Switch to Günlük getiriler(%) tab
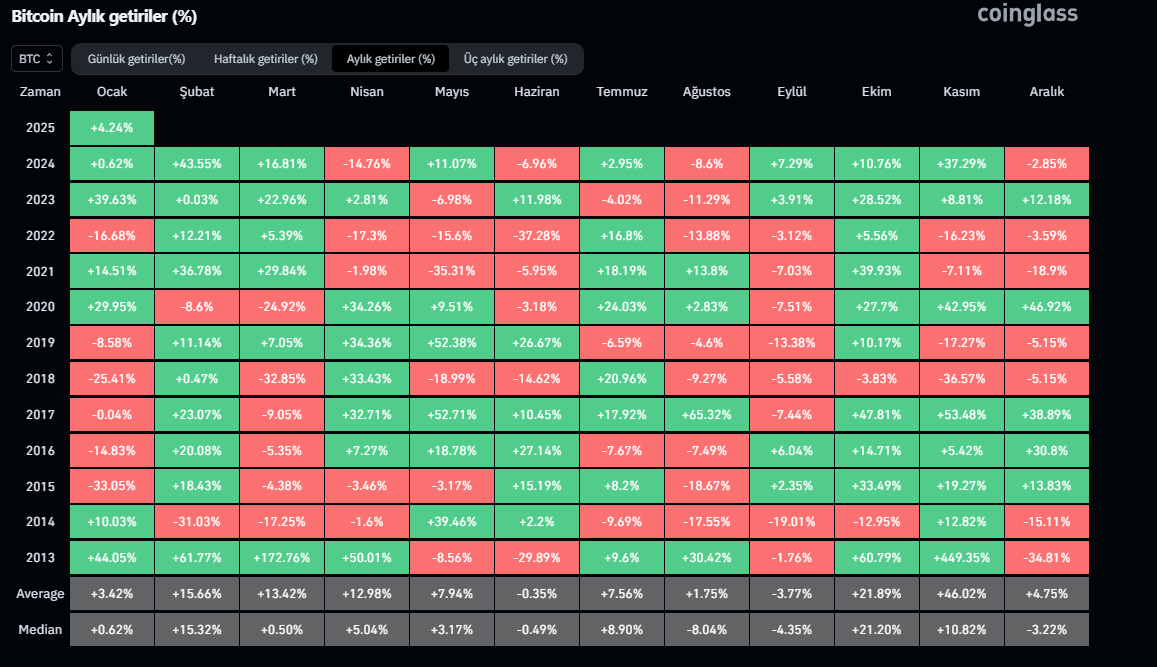1157x667 pixels. point(136,59)
